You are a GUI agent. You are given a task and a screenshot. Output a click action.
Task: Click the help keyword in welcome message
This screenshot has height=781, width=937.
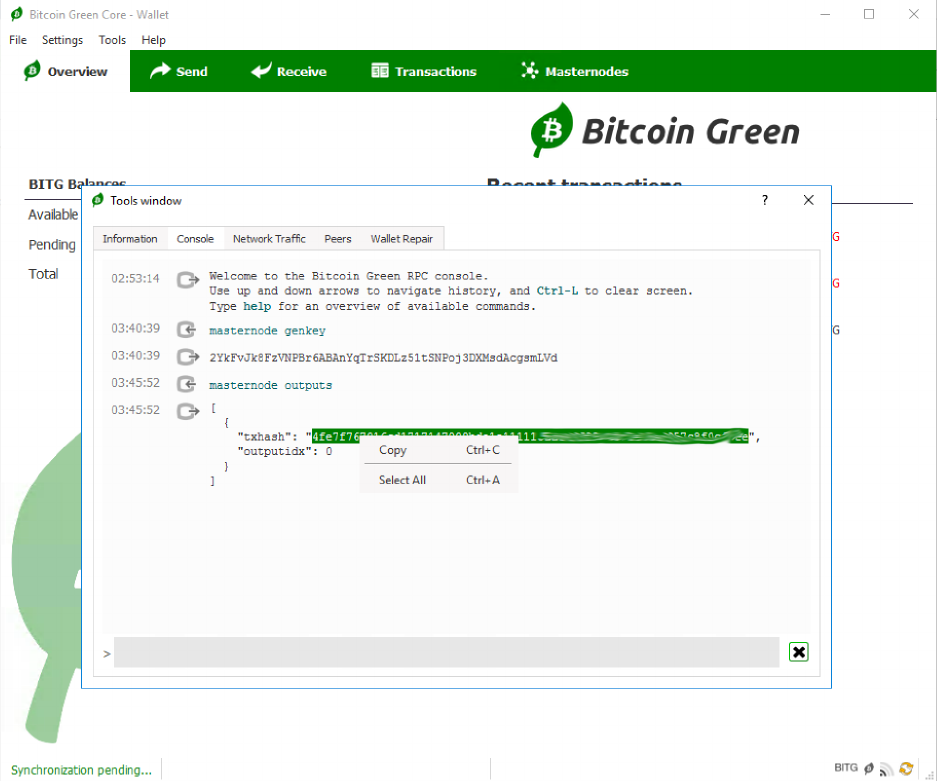257,307
